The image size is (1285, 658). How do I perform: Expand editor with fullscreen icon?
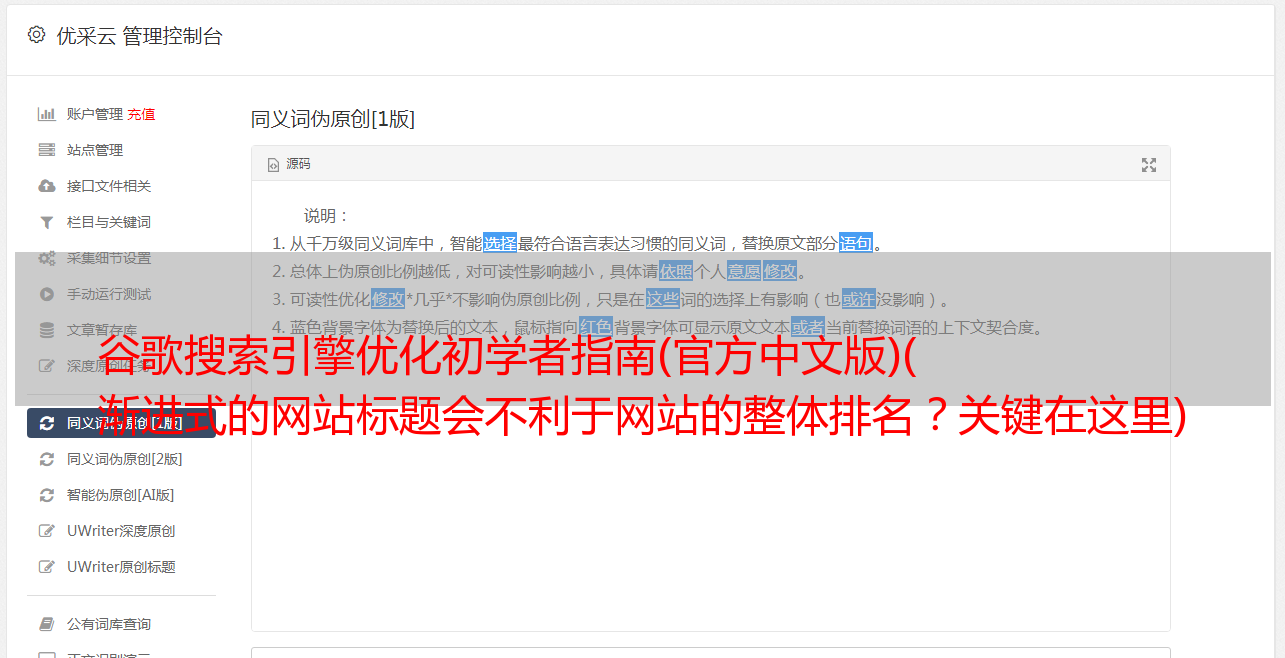[x=1149, y=165]
